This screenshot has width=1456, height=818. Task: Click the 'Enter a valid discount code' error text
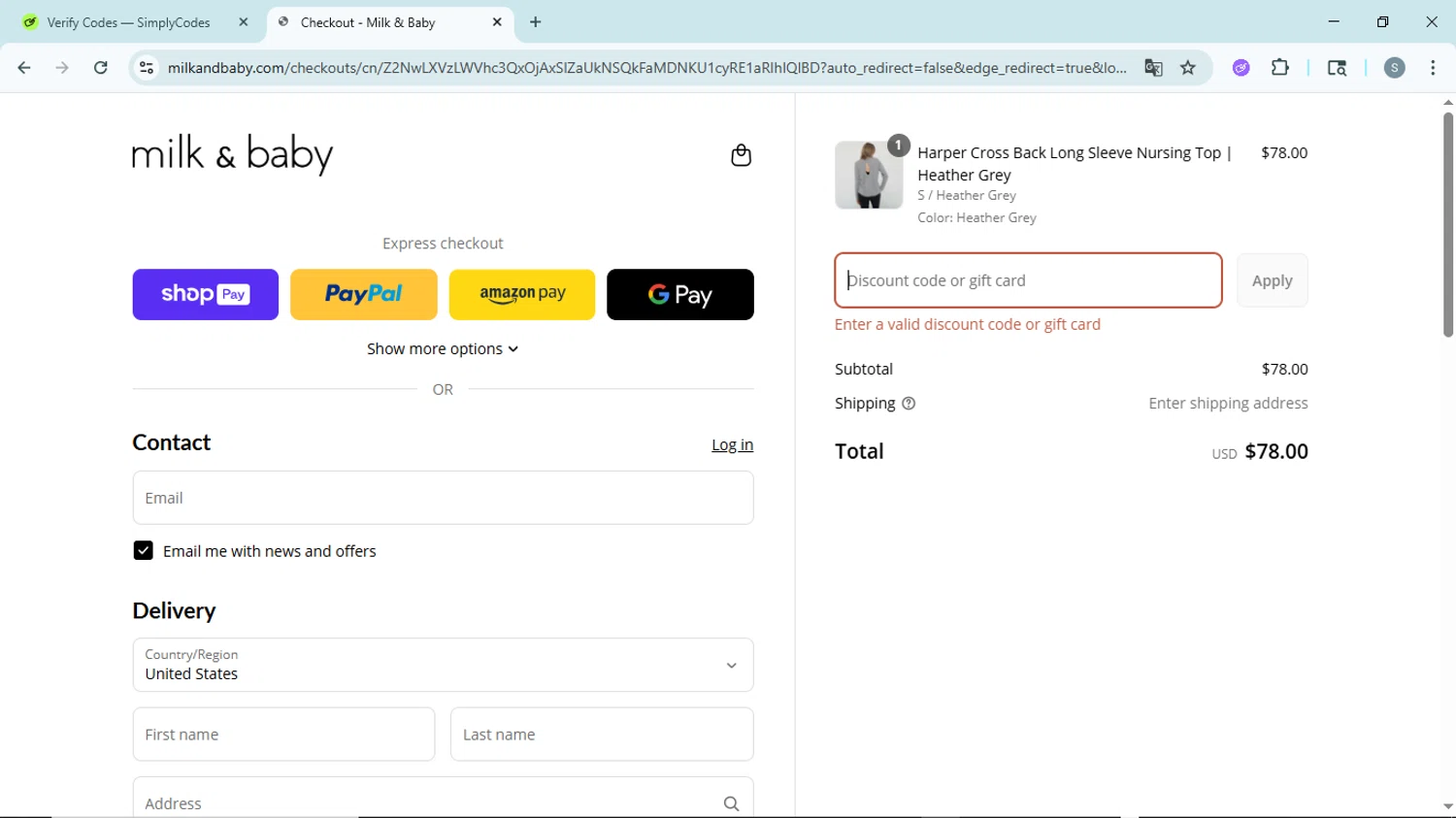tap(968, 324)
